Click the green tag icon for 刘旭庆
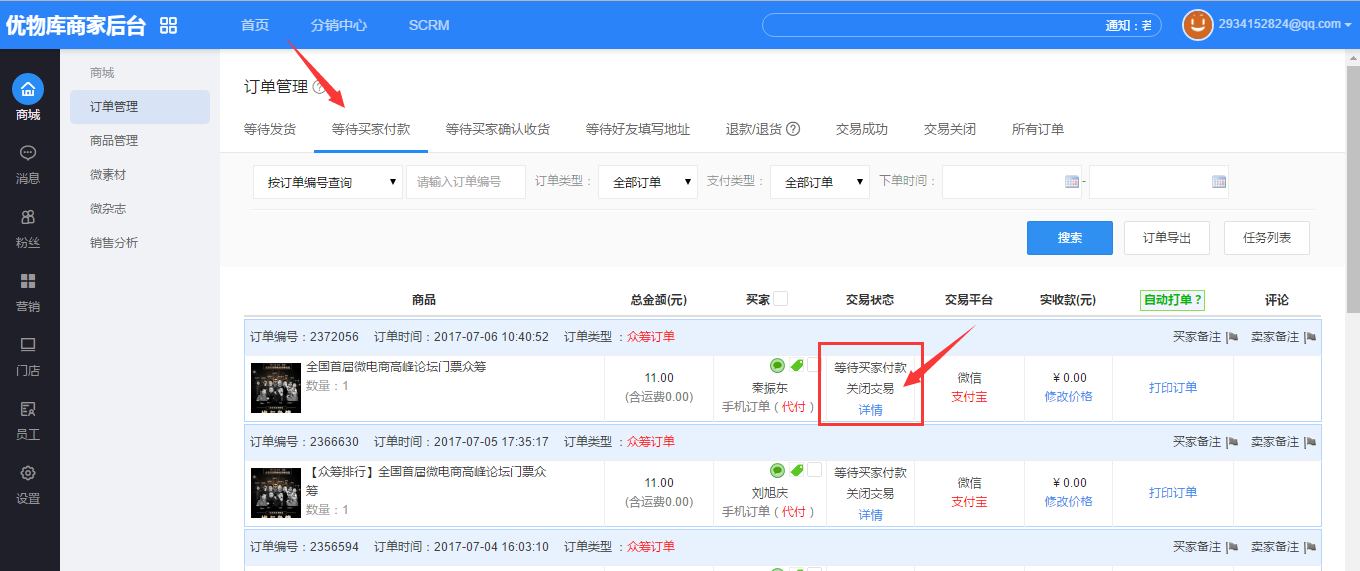This screenshot has height=571, width=1360. point(797,470)
